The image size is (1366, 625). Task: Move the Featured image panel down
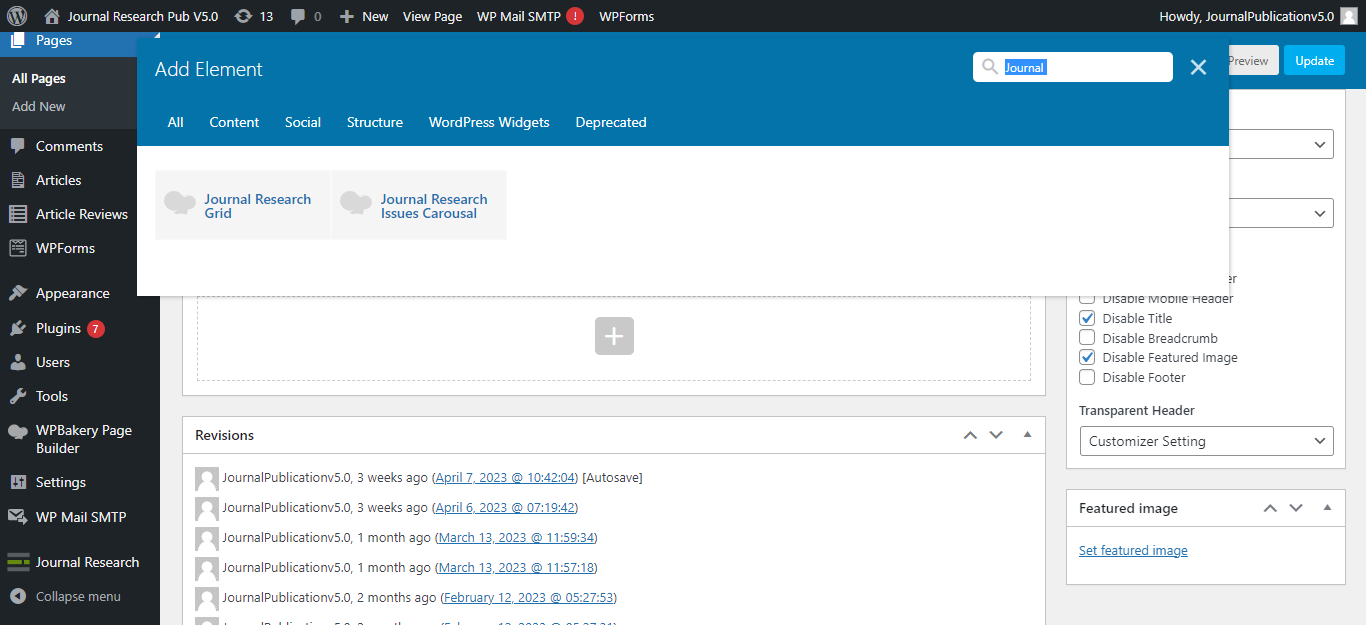(x=1296, y=508)
